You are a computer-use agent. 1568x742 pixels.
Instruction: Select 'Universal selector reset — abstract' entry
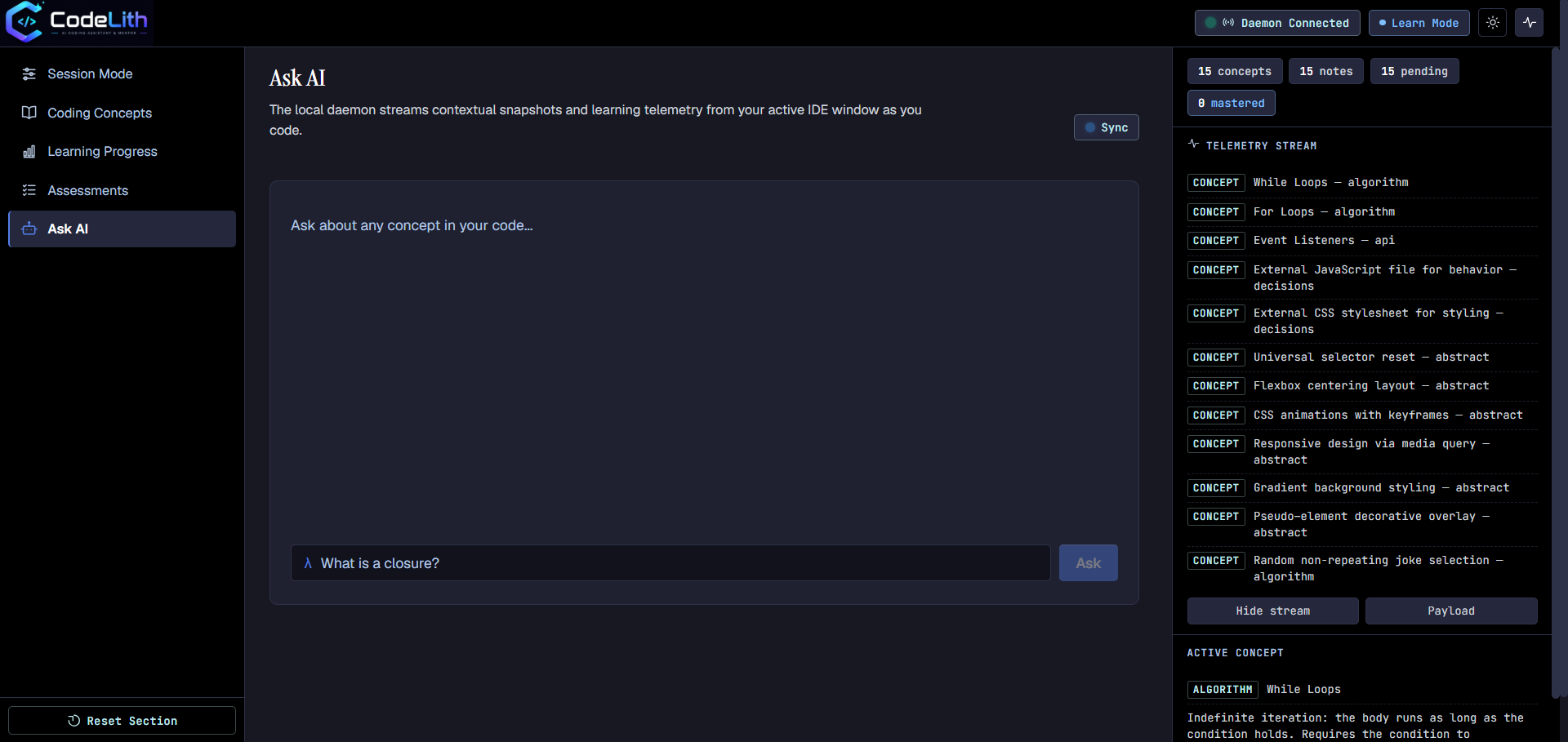coord(1362,358)
